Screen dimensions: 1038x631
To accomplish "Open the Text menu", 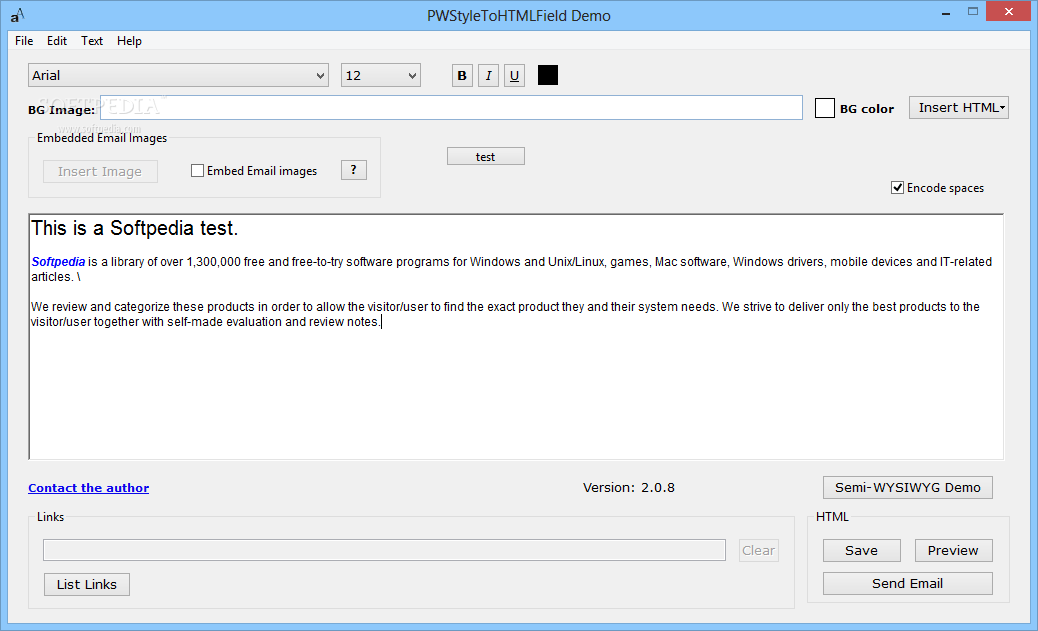I will 92,41.
